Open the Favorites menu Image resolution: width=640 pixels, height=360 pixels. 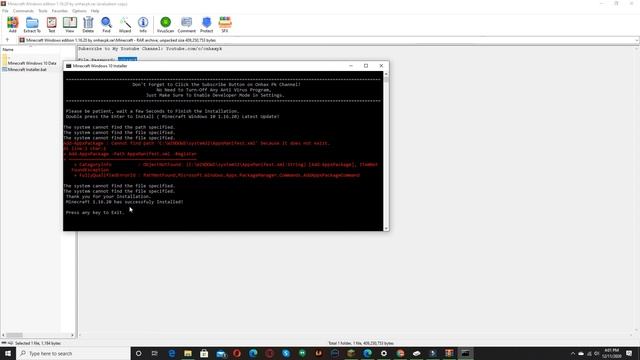tap(60, 11)
